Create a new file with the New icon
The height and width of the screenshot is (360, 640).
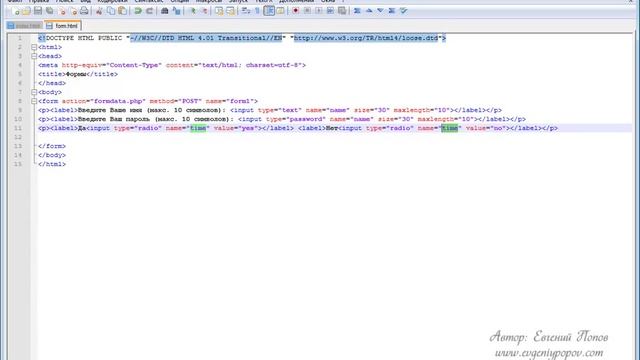click(16, 11)
